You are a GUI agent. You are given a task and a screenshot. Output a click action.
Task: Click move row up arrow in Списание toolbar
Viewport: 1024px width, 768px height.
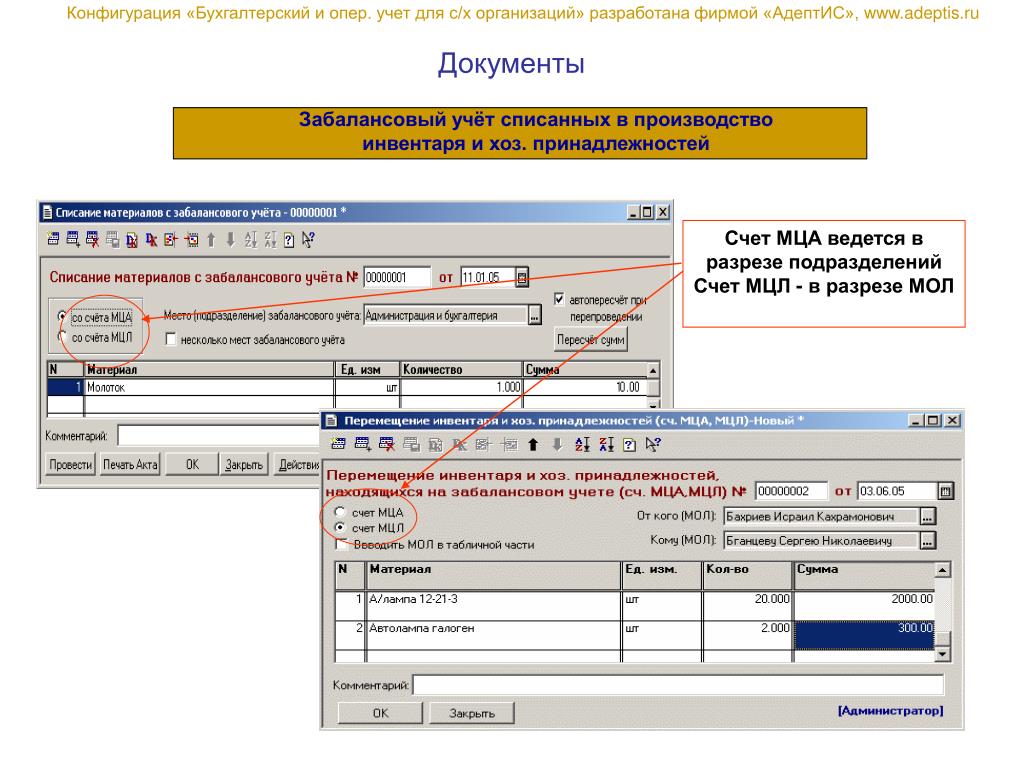click(211, 240)
